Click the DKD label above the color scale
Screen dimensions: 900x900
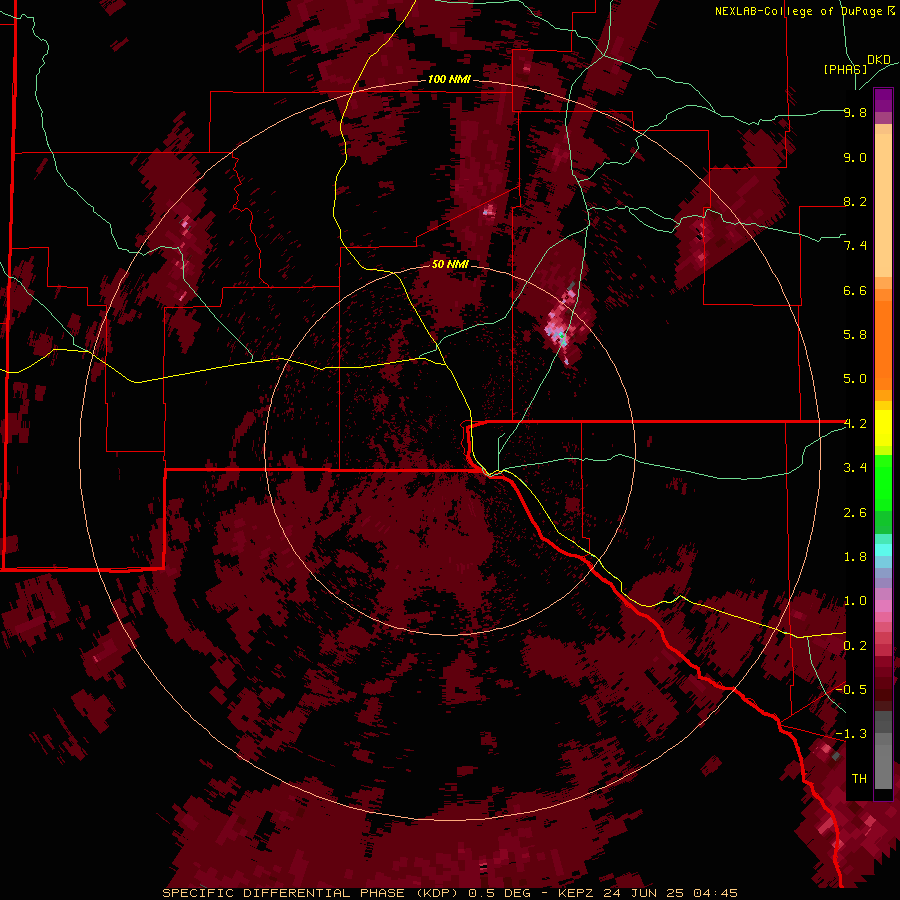tap(879, 60)
